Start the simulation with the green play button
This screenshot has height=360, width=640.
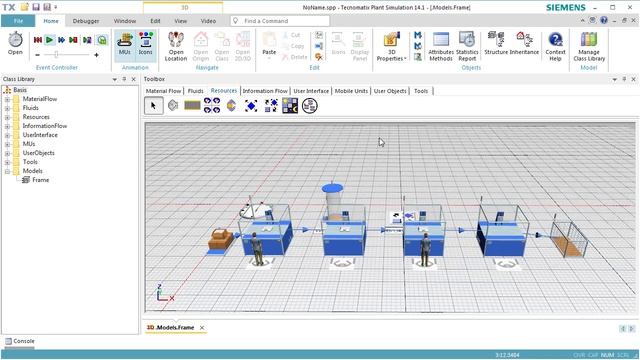[x=49, y=40]
